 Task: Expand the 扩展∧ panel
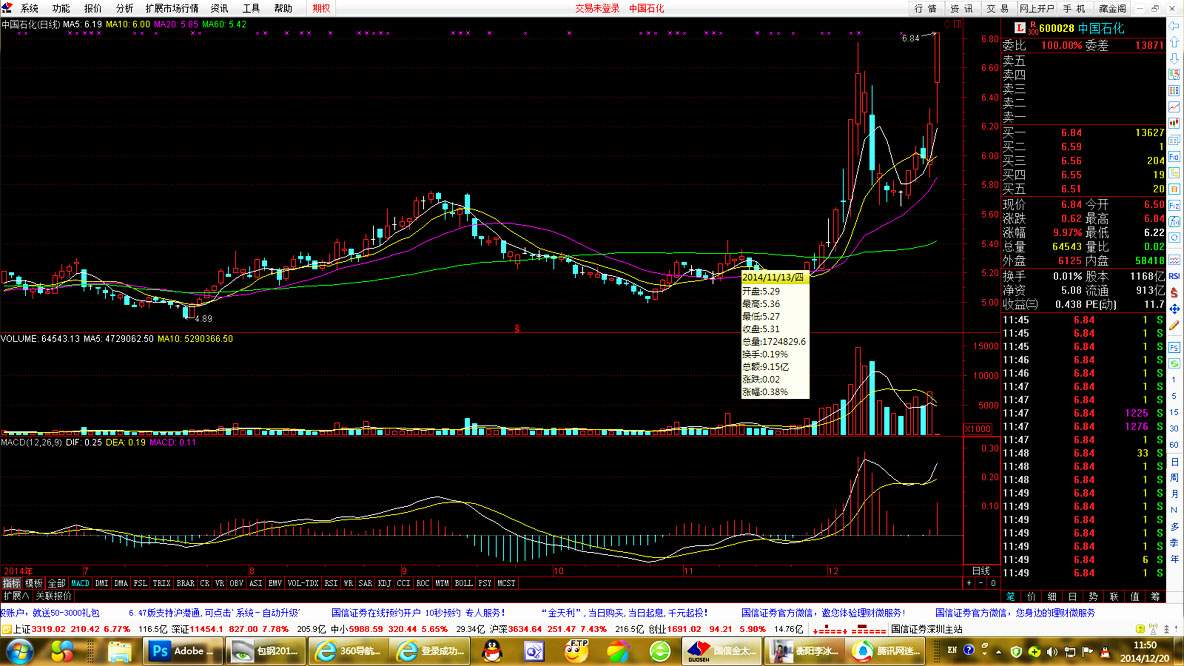[16, 597]
